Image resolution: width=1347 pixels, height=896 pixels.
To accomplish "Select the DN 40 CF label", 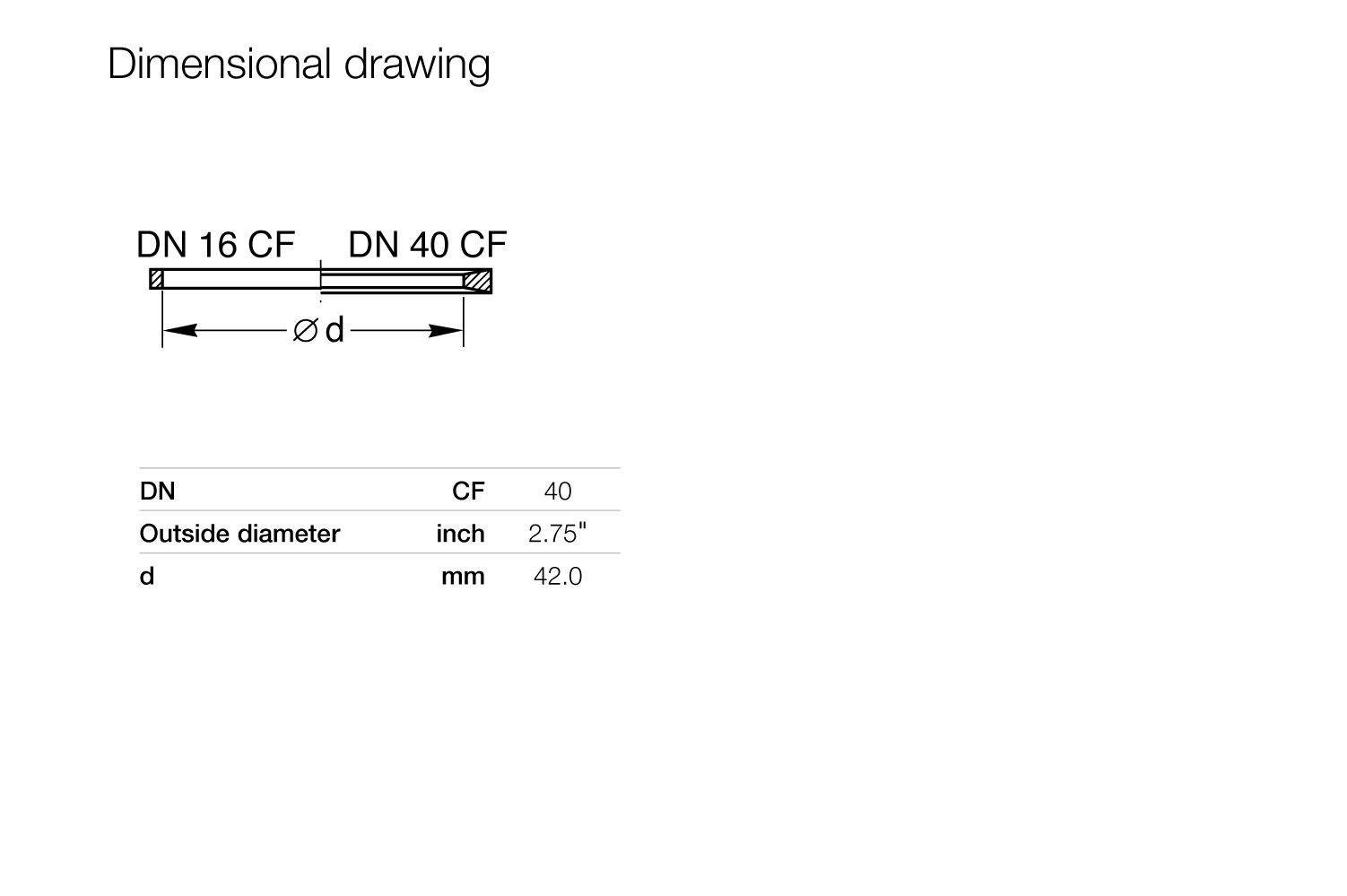I will (x=427, y=245).
